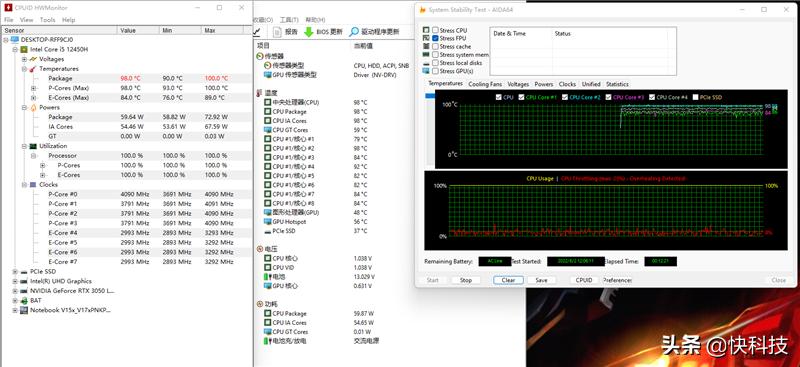
Task: Collapse the DESKTOP-RFF9CJ0 tree node
Action: [x=6, y=40]
